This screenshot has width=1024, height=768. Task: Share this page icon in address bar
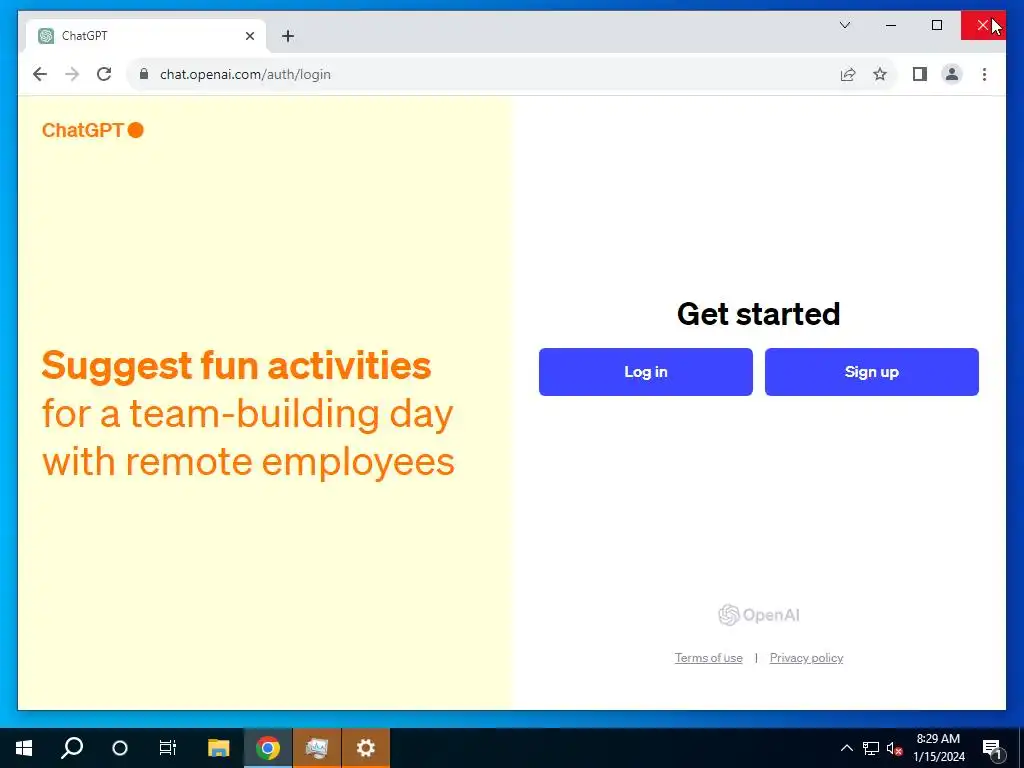pyautogui.click(x=848, y=74)
